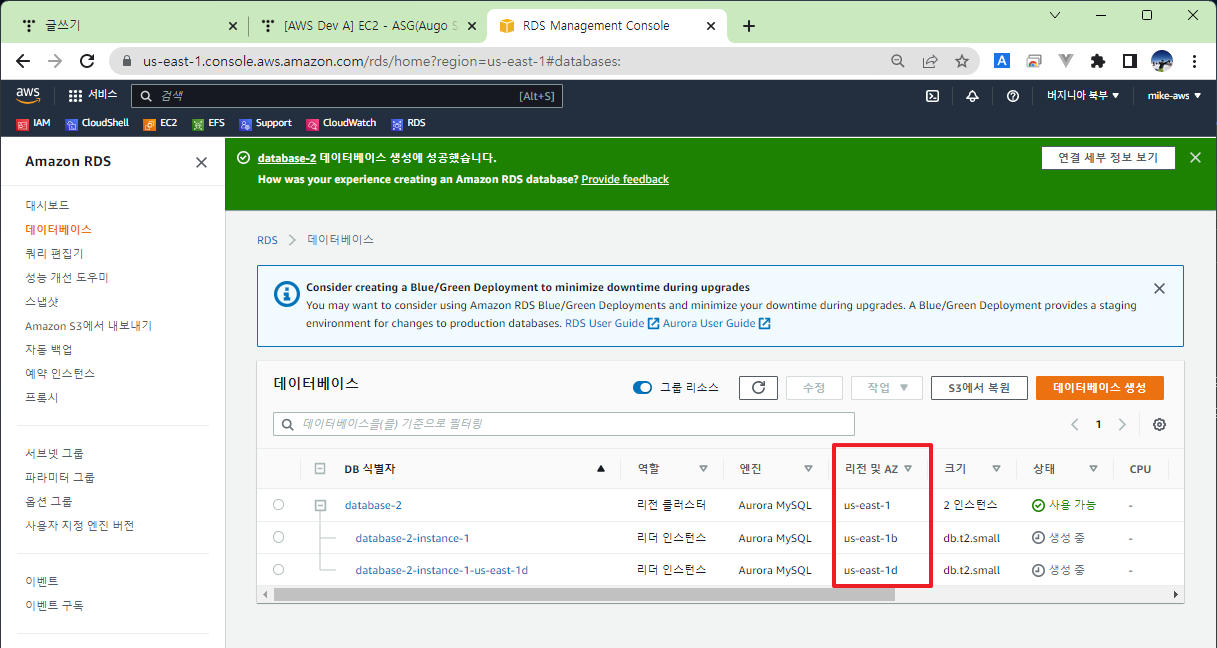This screenshot has width=1217, height=648.
Task: Open a new browser tab
Action: point(749,26)
